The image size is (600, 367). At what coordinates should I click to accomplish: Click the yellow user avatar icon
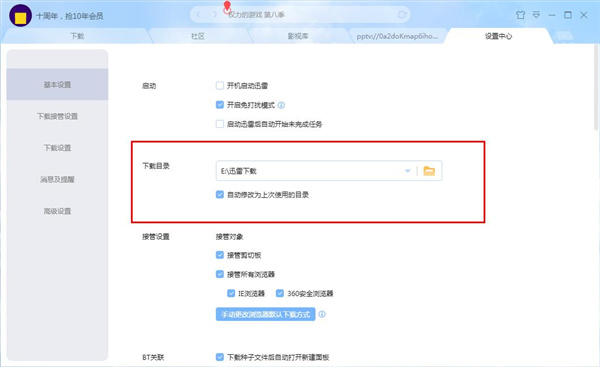pos(20,16)
